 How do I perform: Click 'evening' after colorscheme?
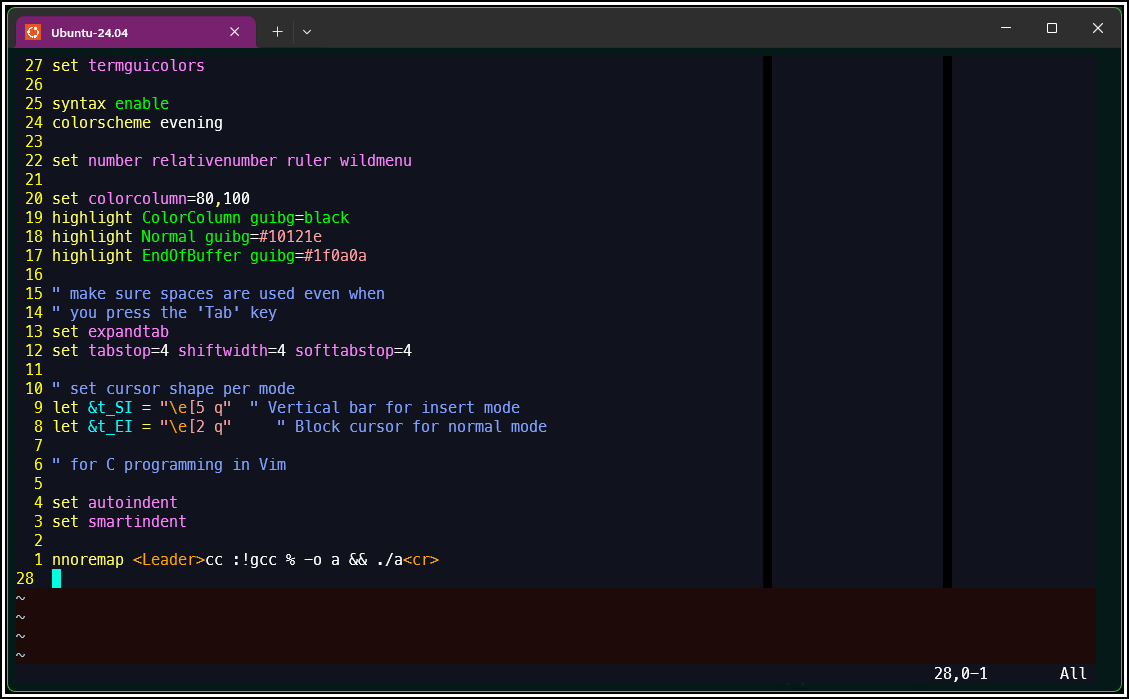[192, 122]
